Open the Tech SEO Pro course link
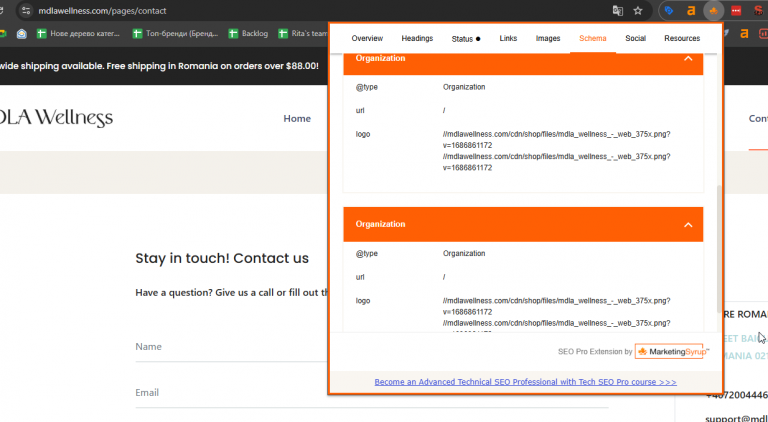The width and height of the screenshot is (768, 422). coord(525,382)
